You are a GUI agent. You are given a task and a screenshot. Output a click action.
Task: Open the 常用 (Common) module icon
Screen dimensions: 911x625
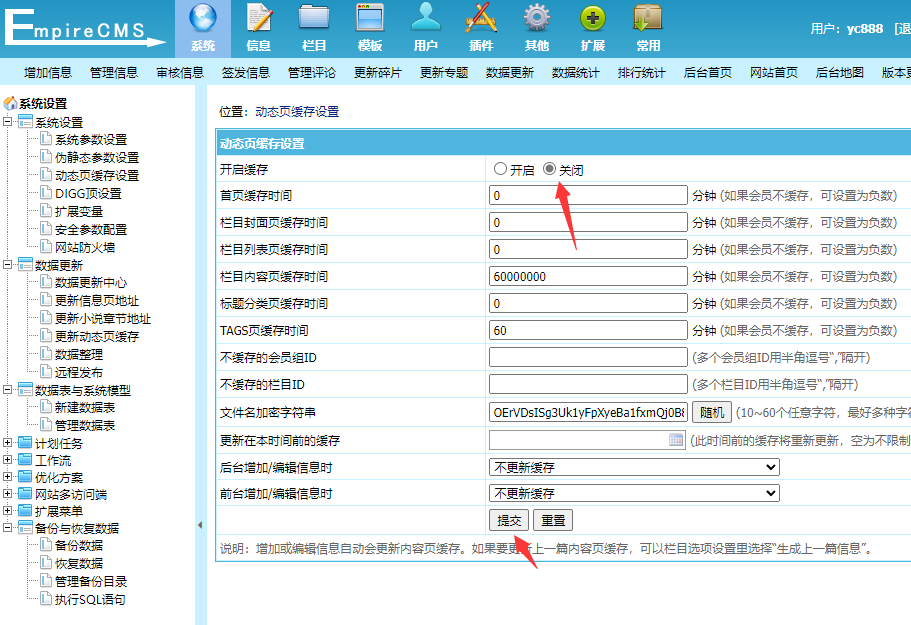(x=646, y=27)
